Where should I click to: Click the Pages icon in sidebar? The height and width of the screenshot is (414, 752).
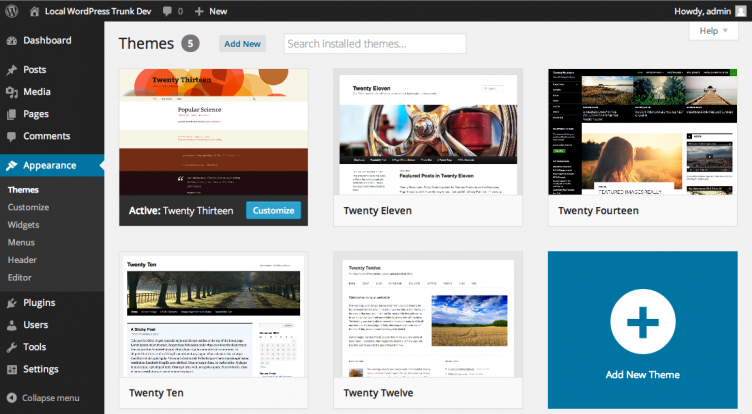click(12, 114)
